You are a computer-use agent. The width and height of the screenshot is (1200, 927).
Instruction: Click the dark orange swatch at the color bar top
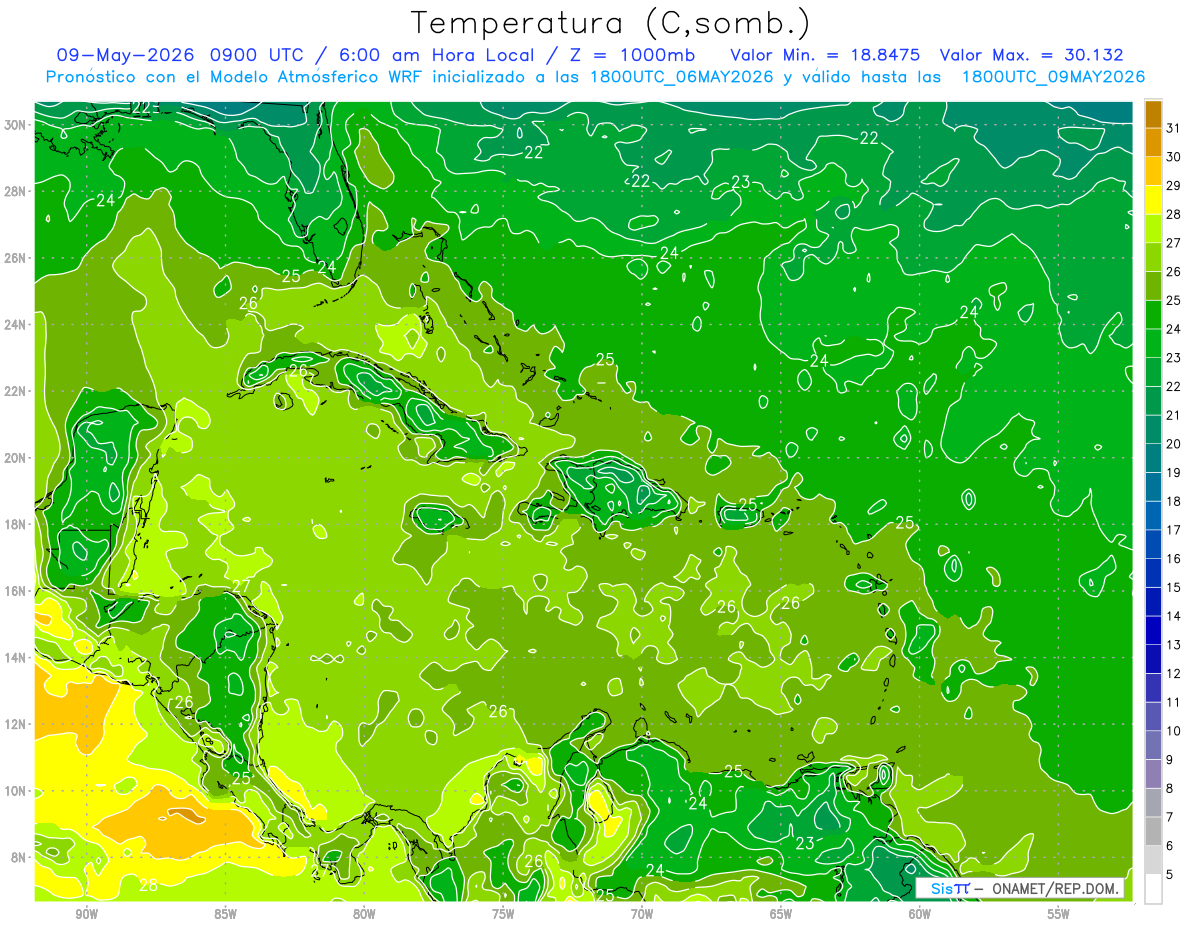(1153, 114)
